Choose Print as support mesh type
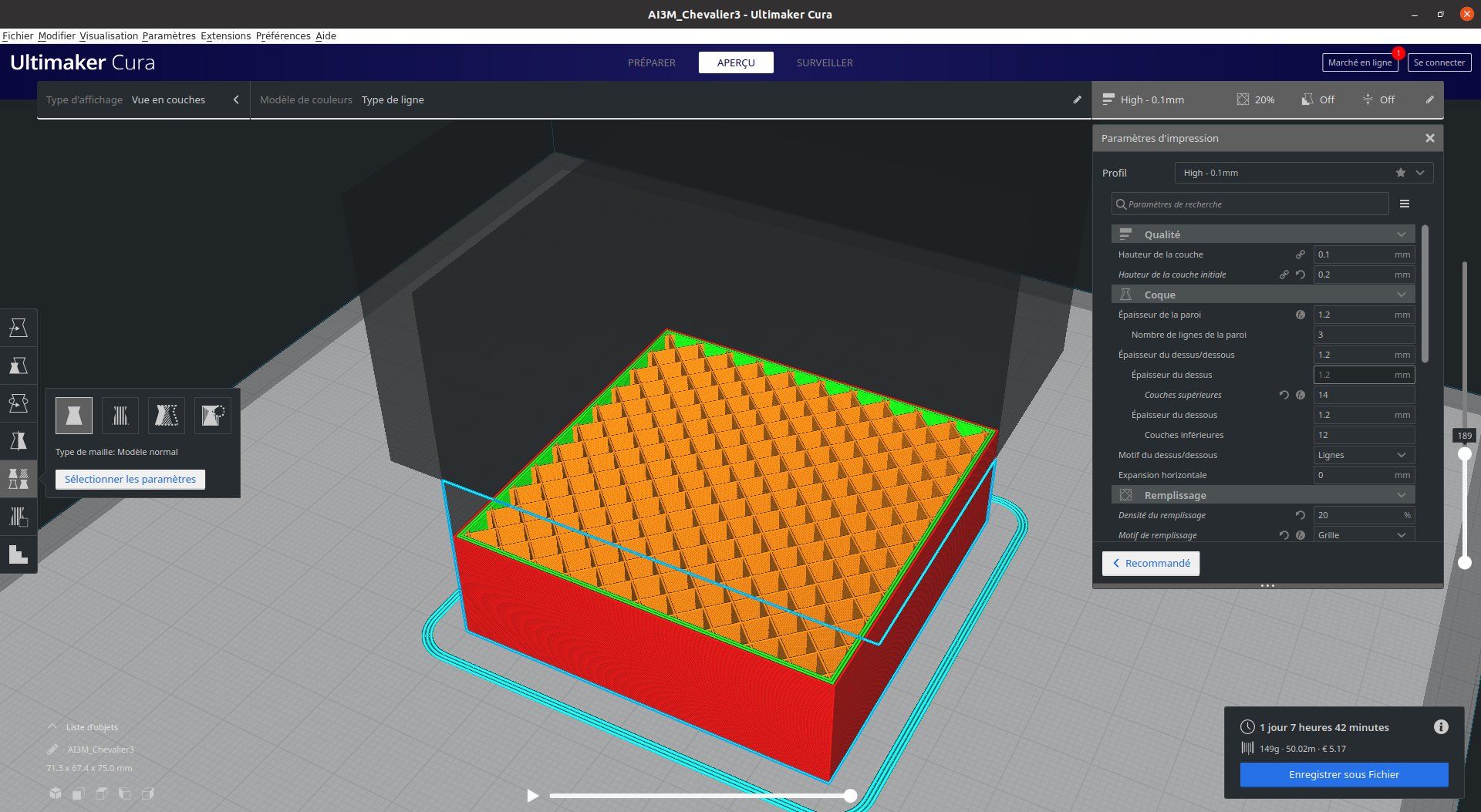 click(120, 416)
